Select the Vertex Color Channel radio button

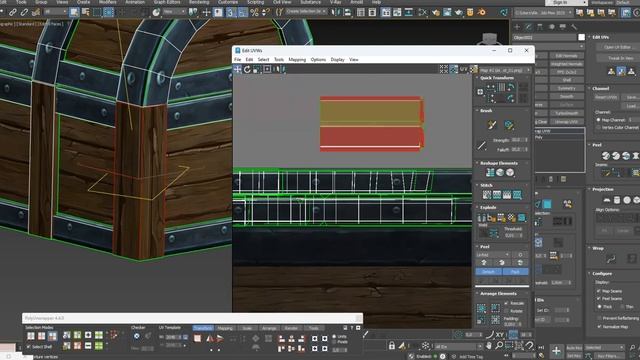point(598,127)
